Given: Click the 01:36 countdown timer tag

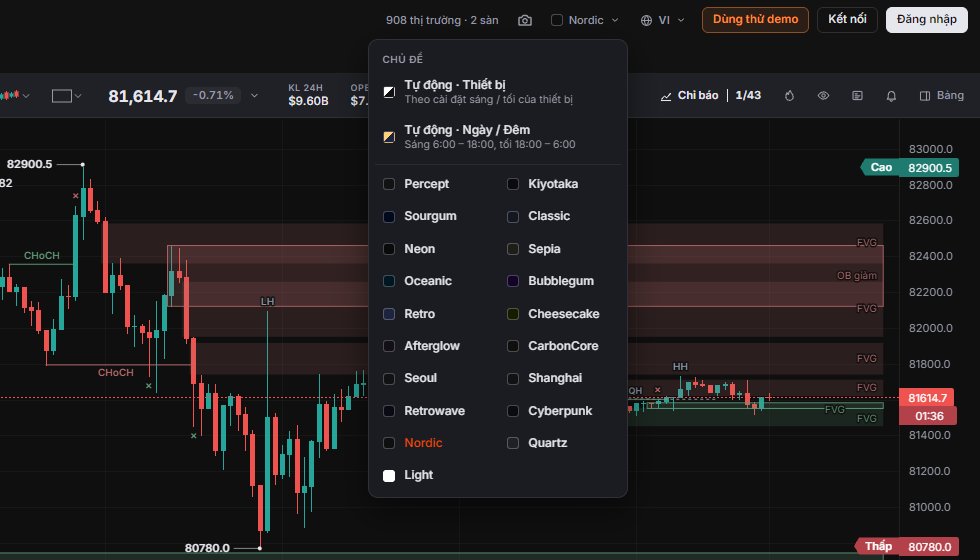Looking at the screenshot, I should (x=929, y=416).
